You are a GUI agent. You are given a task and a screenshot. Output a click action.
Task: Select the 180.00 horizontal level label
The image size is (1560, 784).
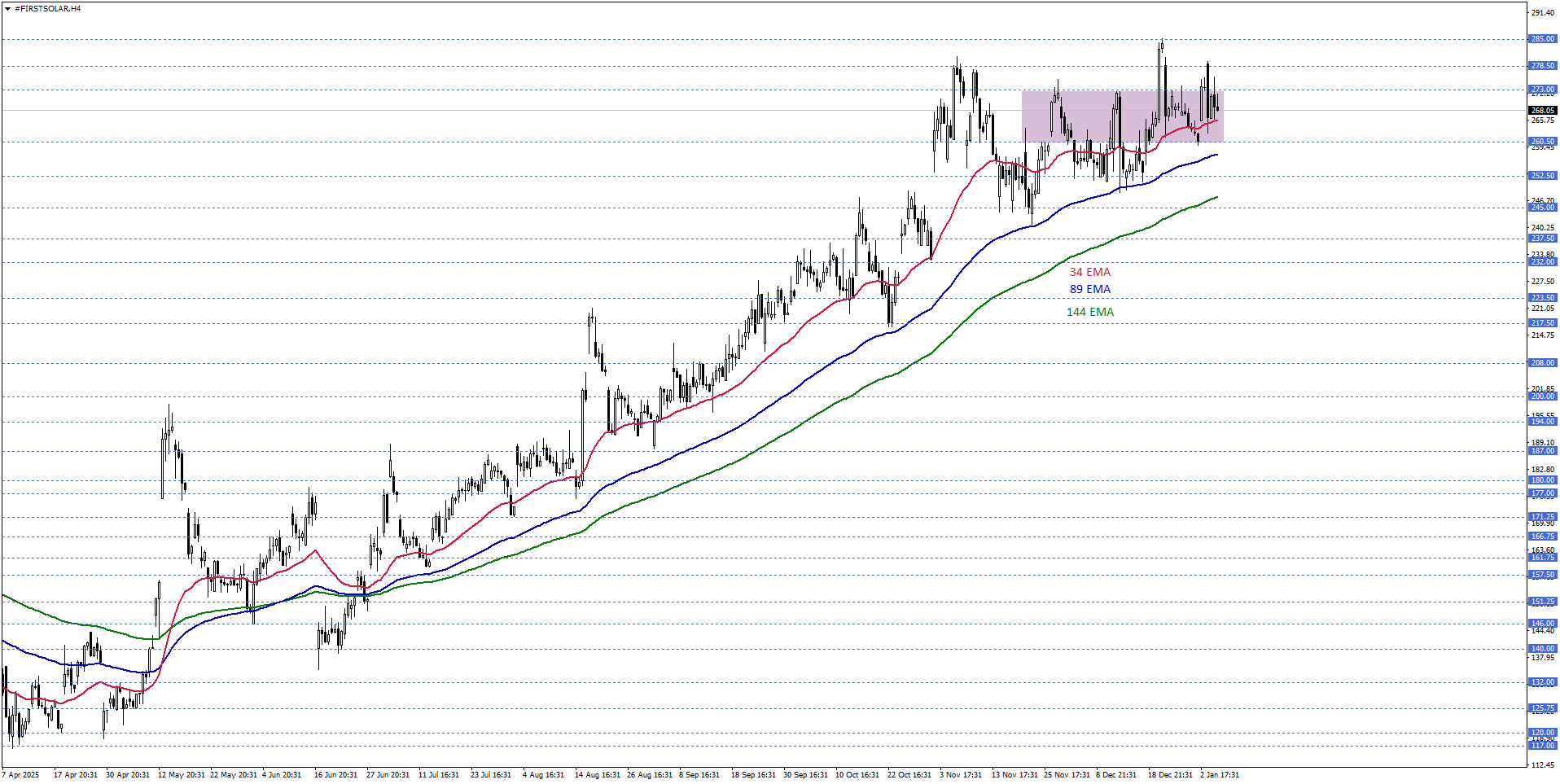tap(1543, 480)
